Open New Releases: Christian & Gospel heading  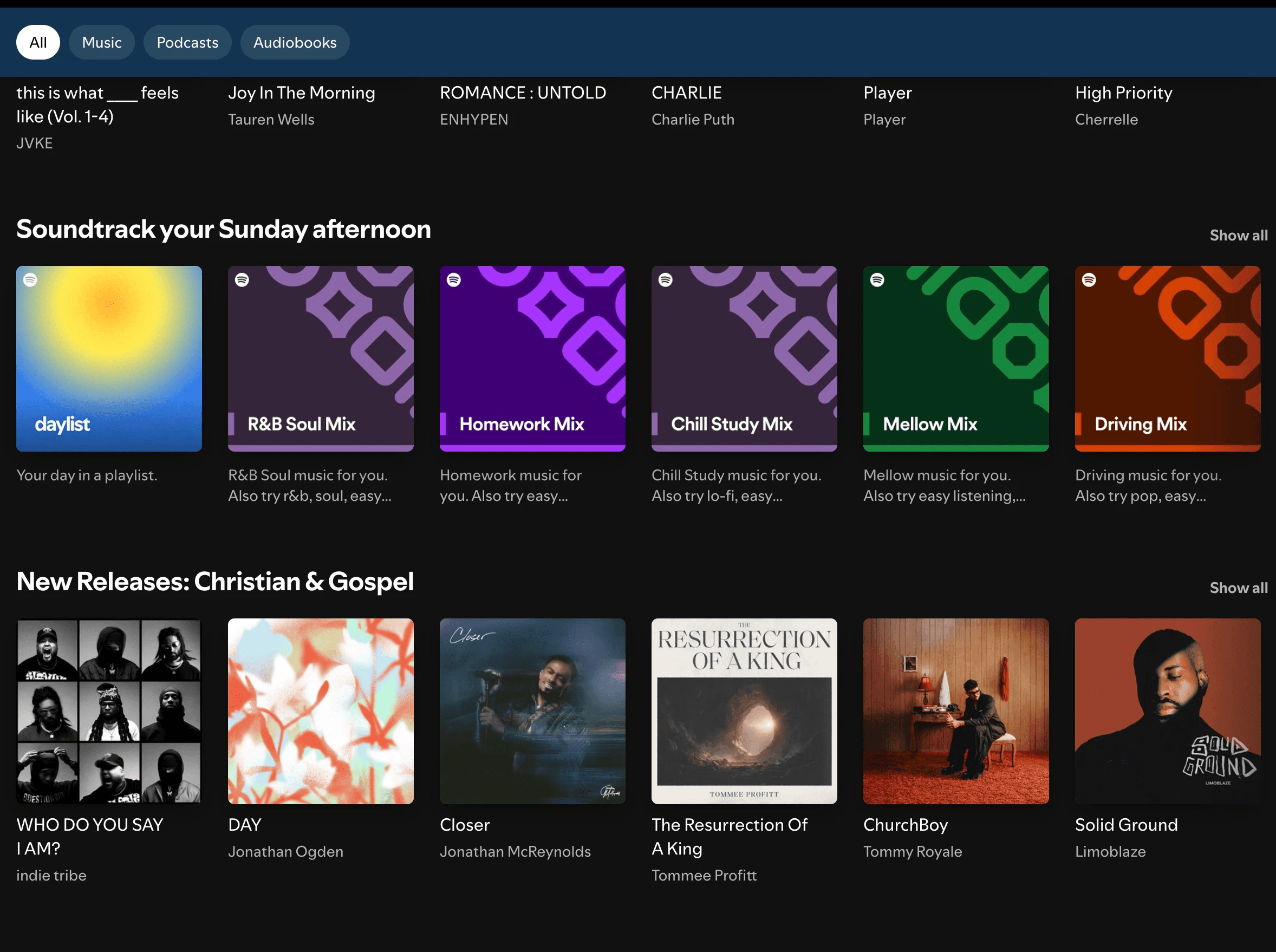click(x=215, y=582)
